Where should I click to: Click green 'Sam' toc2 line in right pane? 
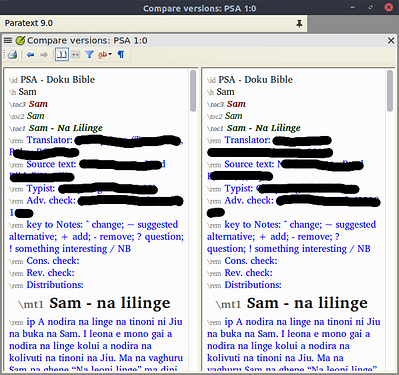(233, 116)
